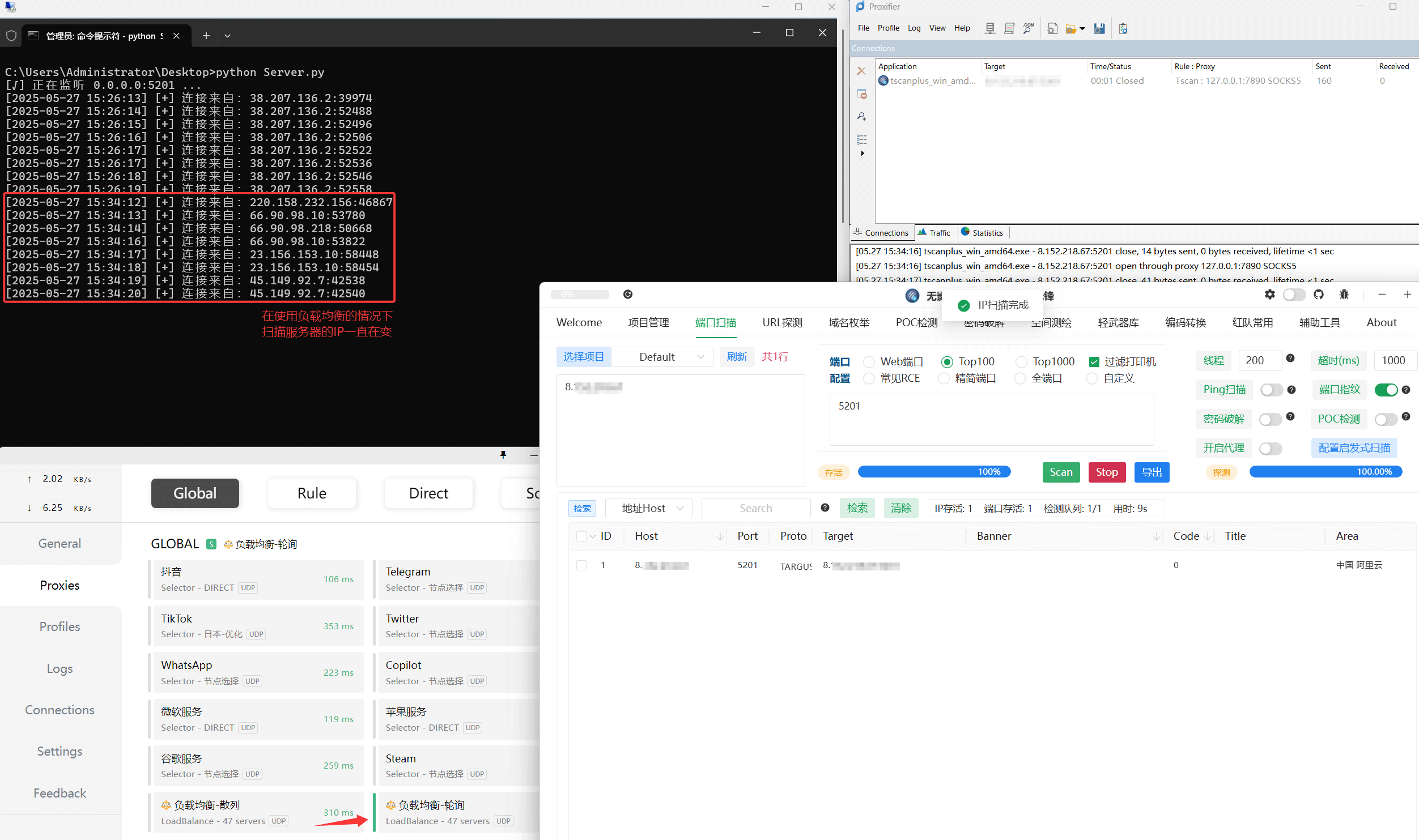Viewport: 1419px width, 840px height.
Task: Click Proxifier save profile floppy icon
Action: pos(1099,28)
